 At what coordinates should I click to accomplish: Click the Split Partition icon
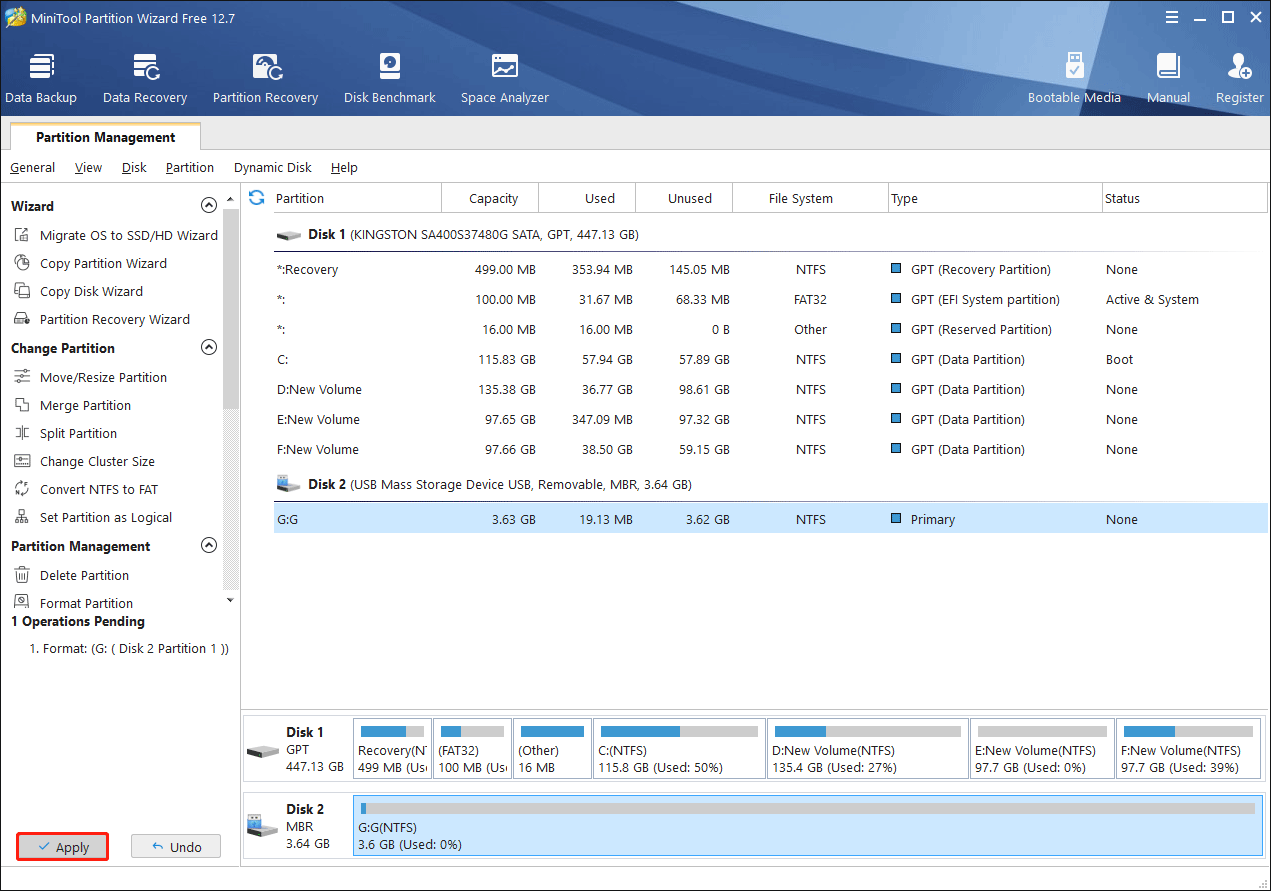21,433
